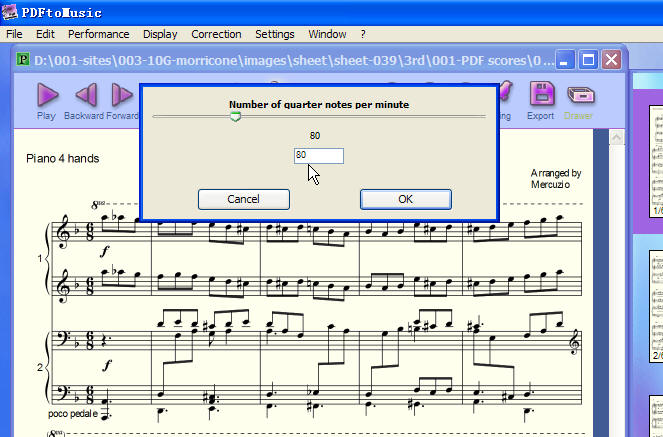The height and width of the screenshot is (437, 663).
Task: Click the document path title bar text
Action: pyautogui.click(x=293, y=60)
